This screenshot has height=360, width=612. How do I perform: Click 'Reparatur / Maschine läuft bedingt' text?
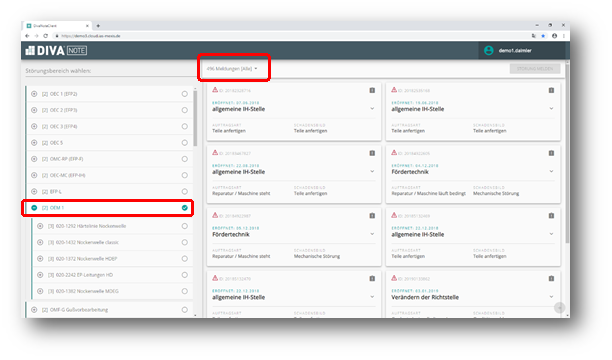(429, 194)
